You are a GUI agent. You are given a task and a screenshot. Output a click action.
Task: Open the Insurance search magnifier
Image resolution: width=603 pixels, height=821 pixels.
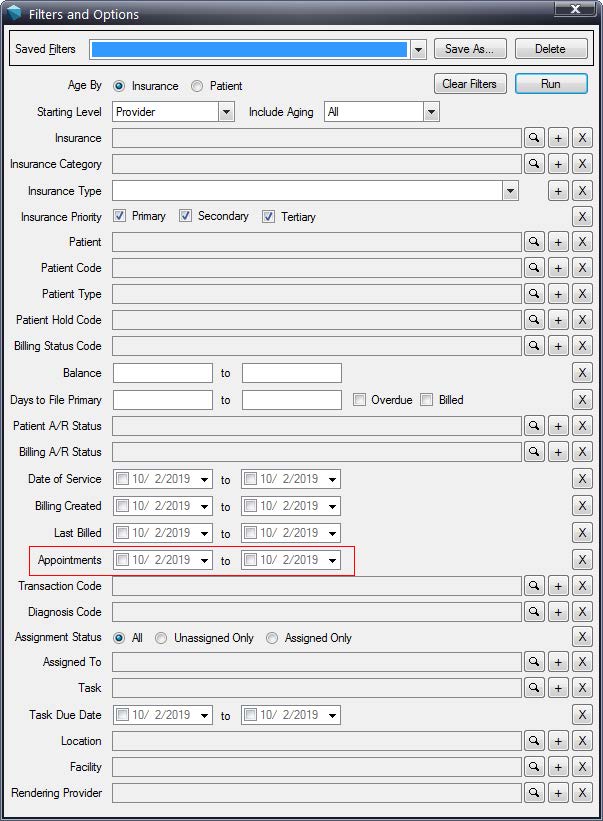click(534, 138)
